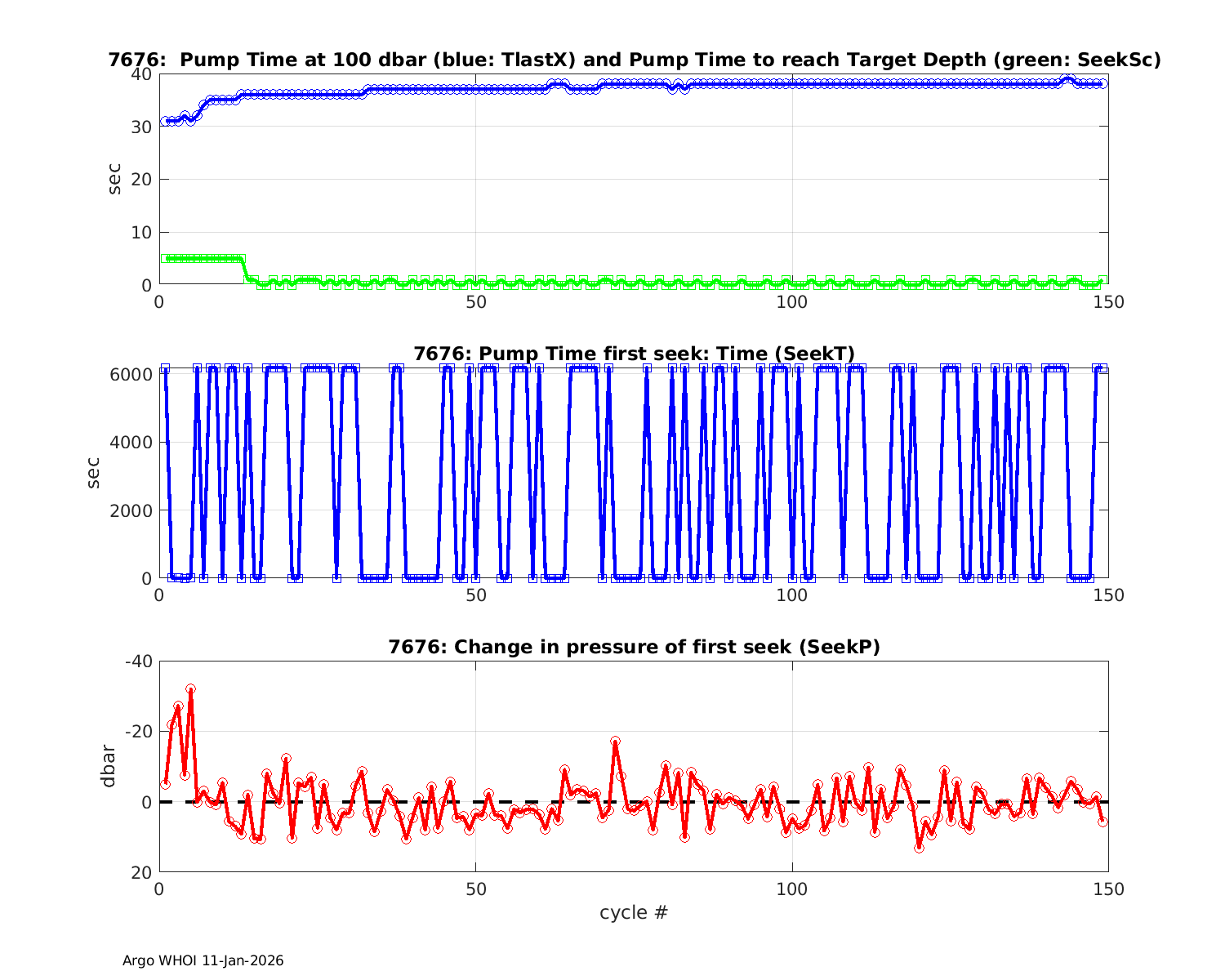Click the 'Argo WHOI 11-Jan-2026' footer text
Image resolution: width=1225 pixels, height=980 pixels.
coord(203,960)
